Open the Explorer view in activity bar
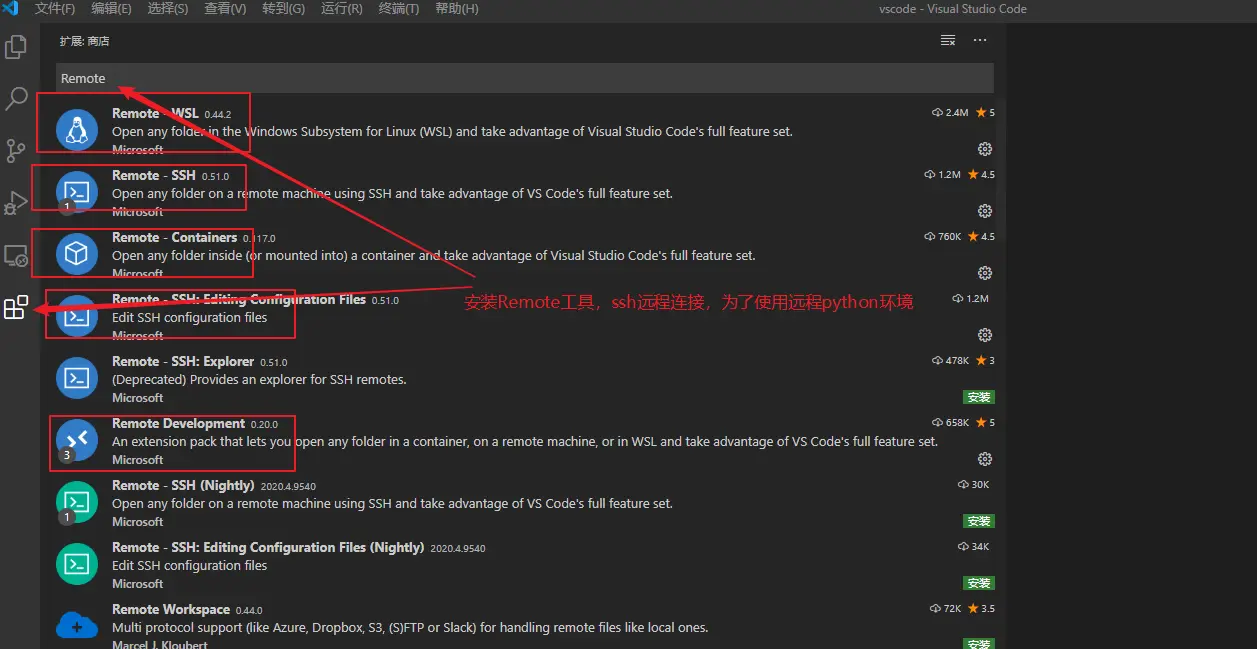 [16, 47]
